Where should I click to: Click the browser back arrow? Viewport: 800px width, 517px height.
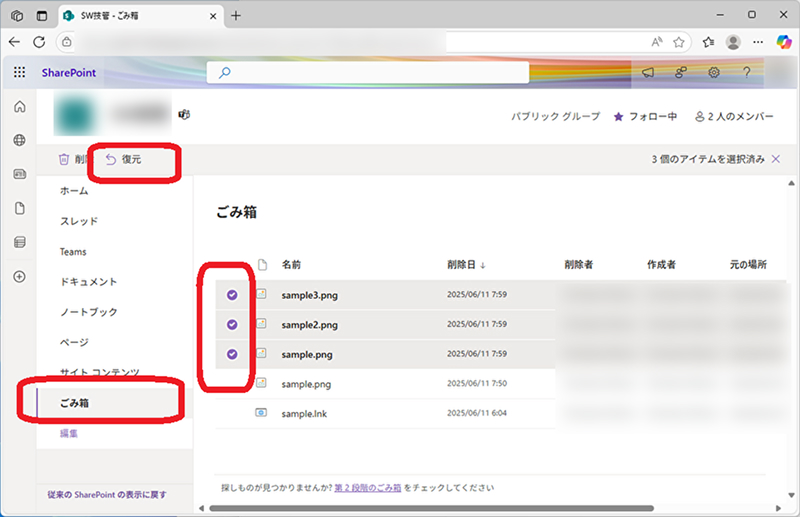coord(14,42)
